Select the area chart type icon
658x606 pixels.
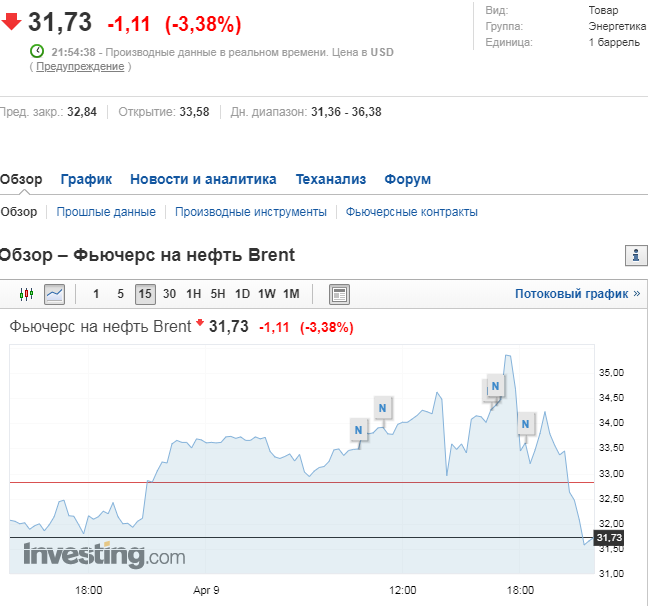pos(54,294)
